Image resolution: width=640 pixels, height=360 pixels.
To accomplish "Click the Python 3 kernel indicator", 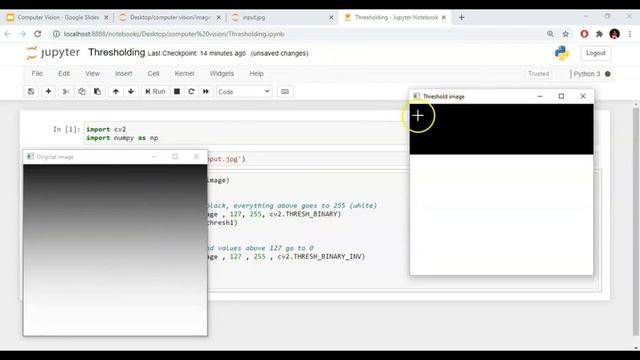I will pyautogui.click(x=587, y=74).
